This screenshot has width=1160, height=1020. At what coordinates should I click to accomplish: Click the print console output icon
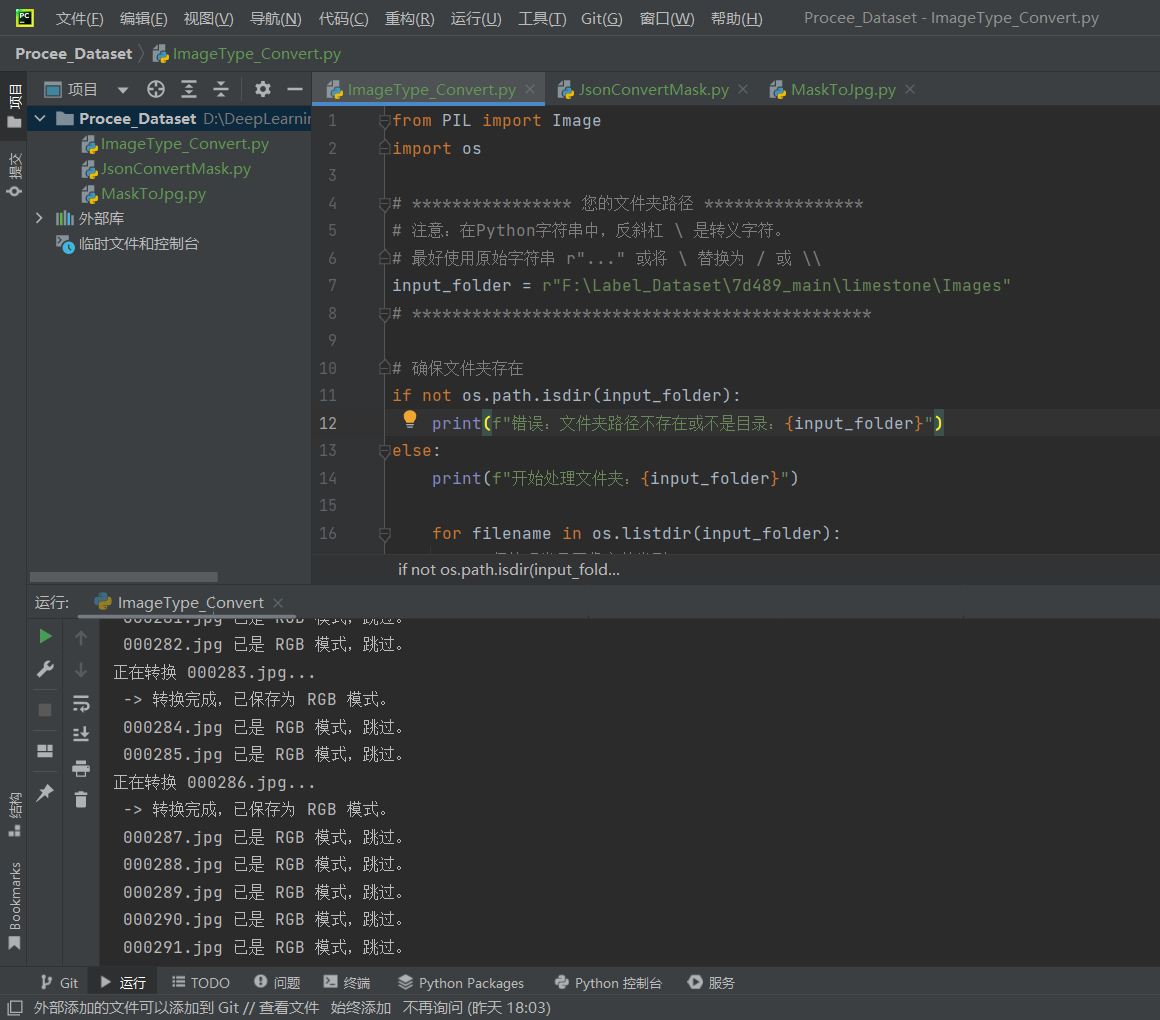(x=81, y=768)
